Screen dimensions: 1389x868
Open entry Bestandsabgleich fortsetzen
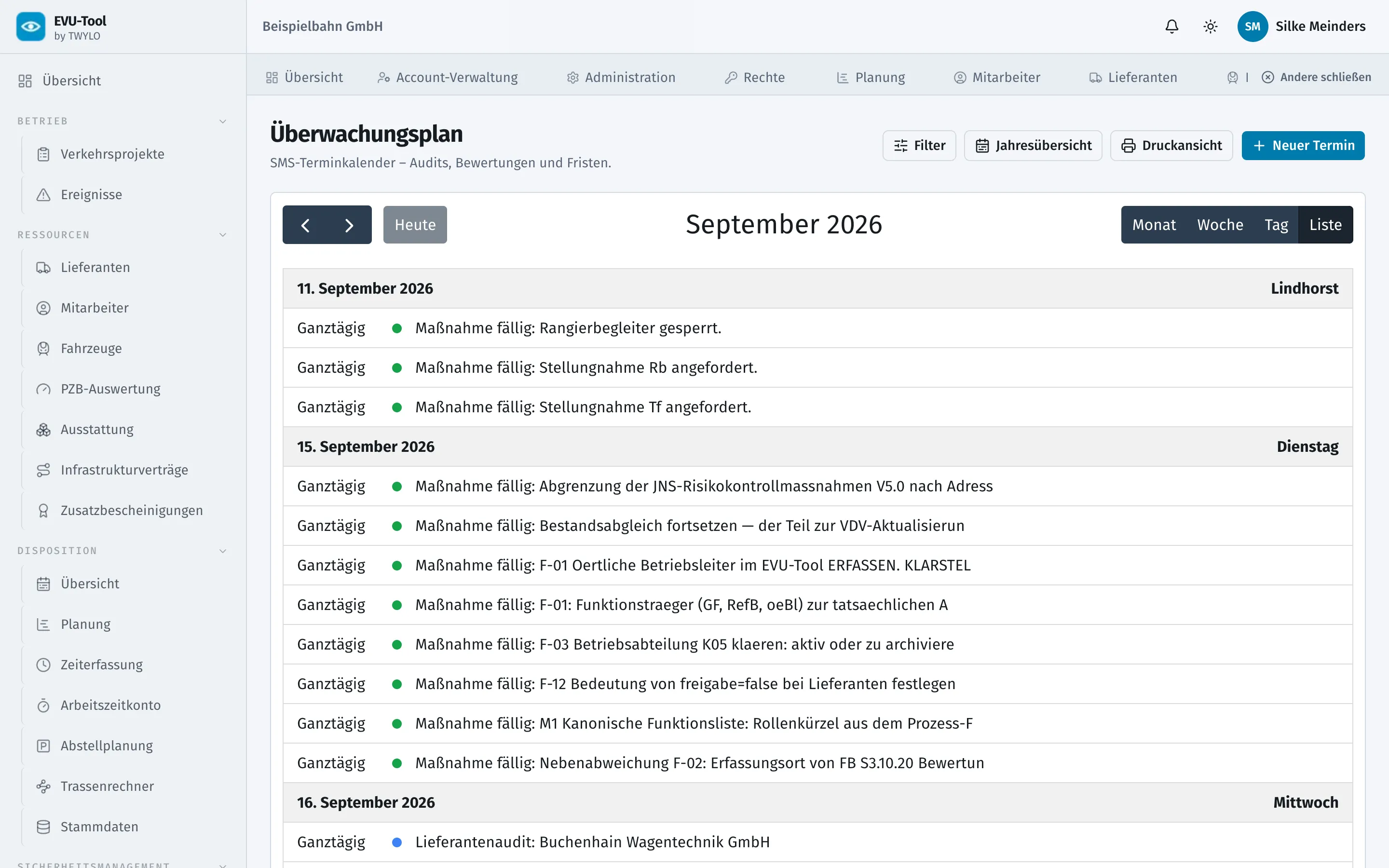click(817, 526)
